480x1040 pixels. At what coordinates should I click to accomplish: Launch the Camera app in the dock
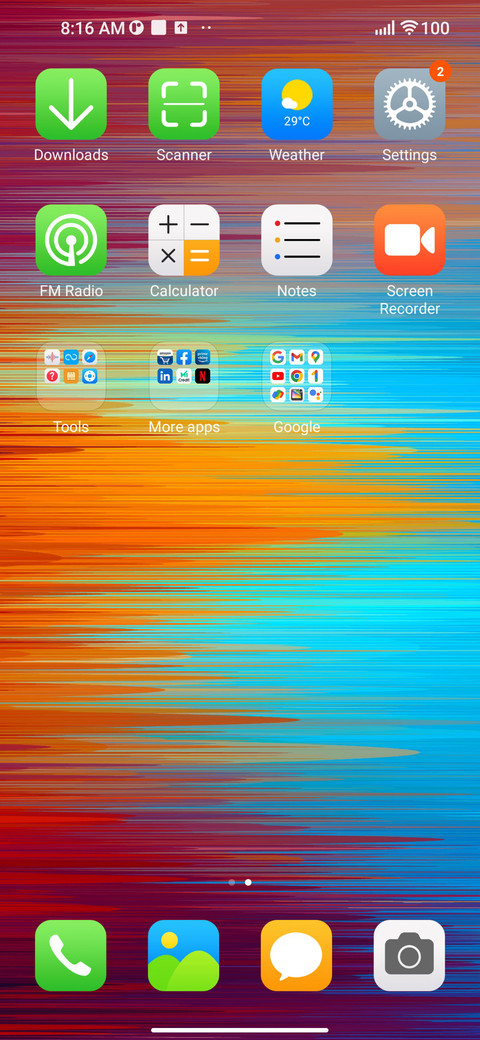(x=409, y=956)
